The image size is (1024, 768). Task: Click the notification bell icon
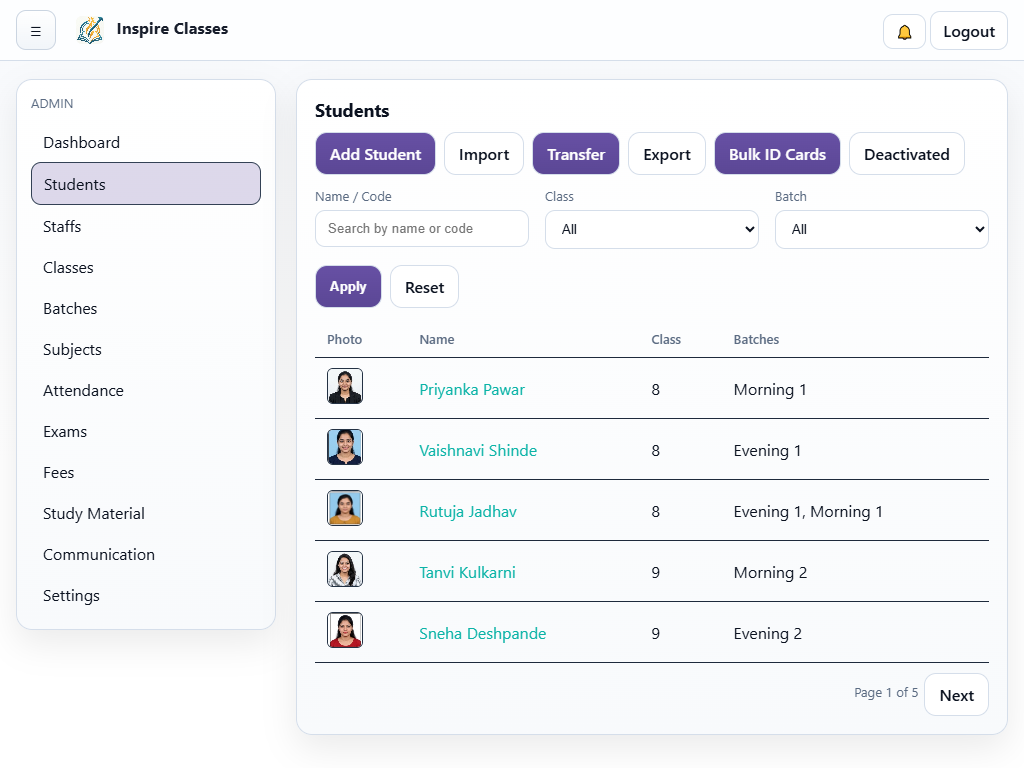tap(903, 31)
